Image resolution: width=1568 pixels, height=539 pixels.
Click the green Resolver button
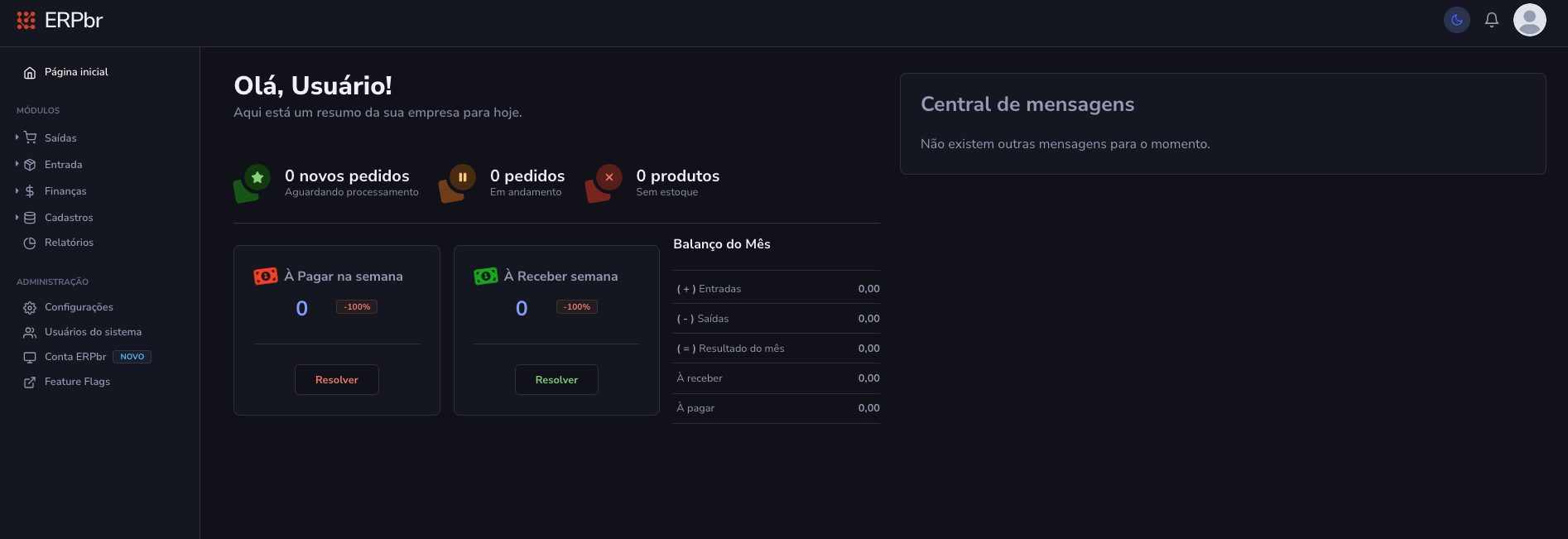pyautogui.click(x=556, y=380)
